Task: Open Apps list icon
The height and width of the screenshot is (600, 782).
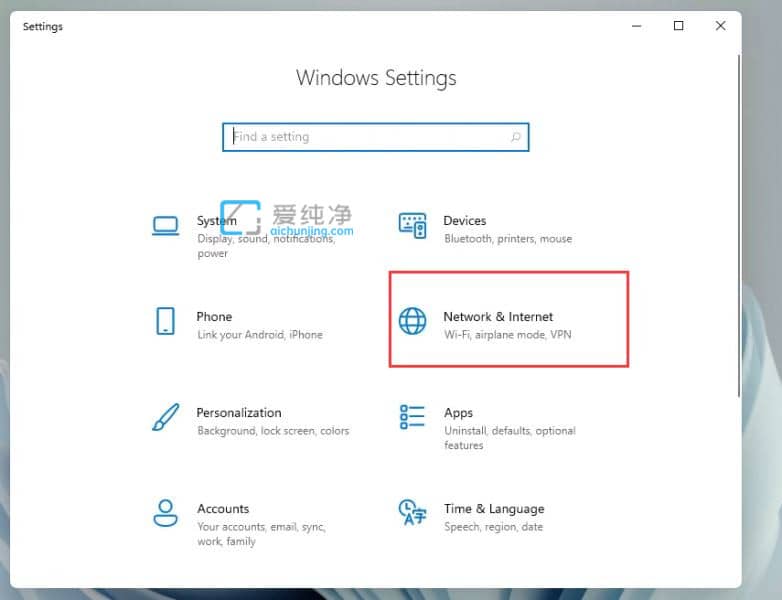Action: tap(412, 417)
